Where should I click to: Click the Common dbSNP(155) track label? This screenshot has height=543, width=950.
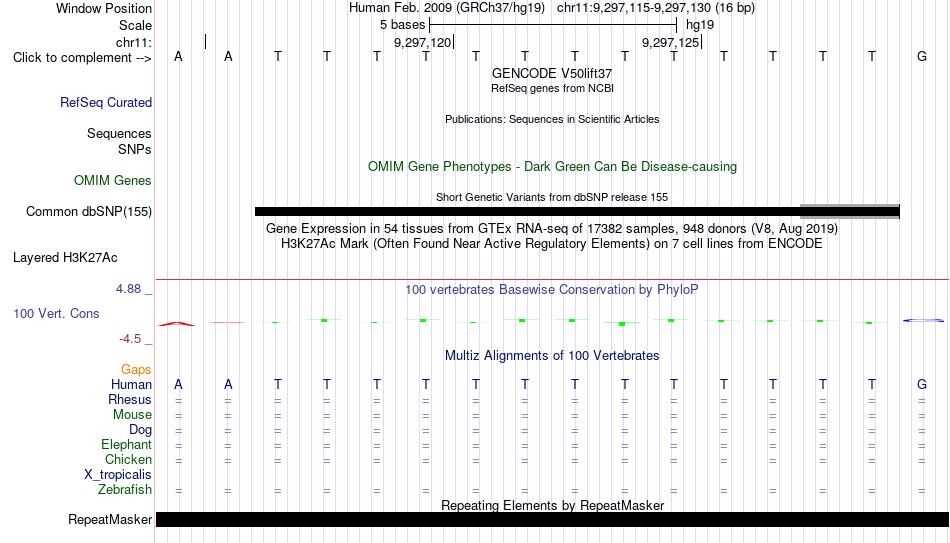pyautogui.click(x=89, y=212)
